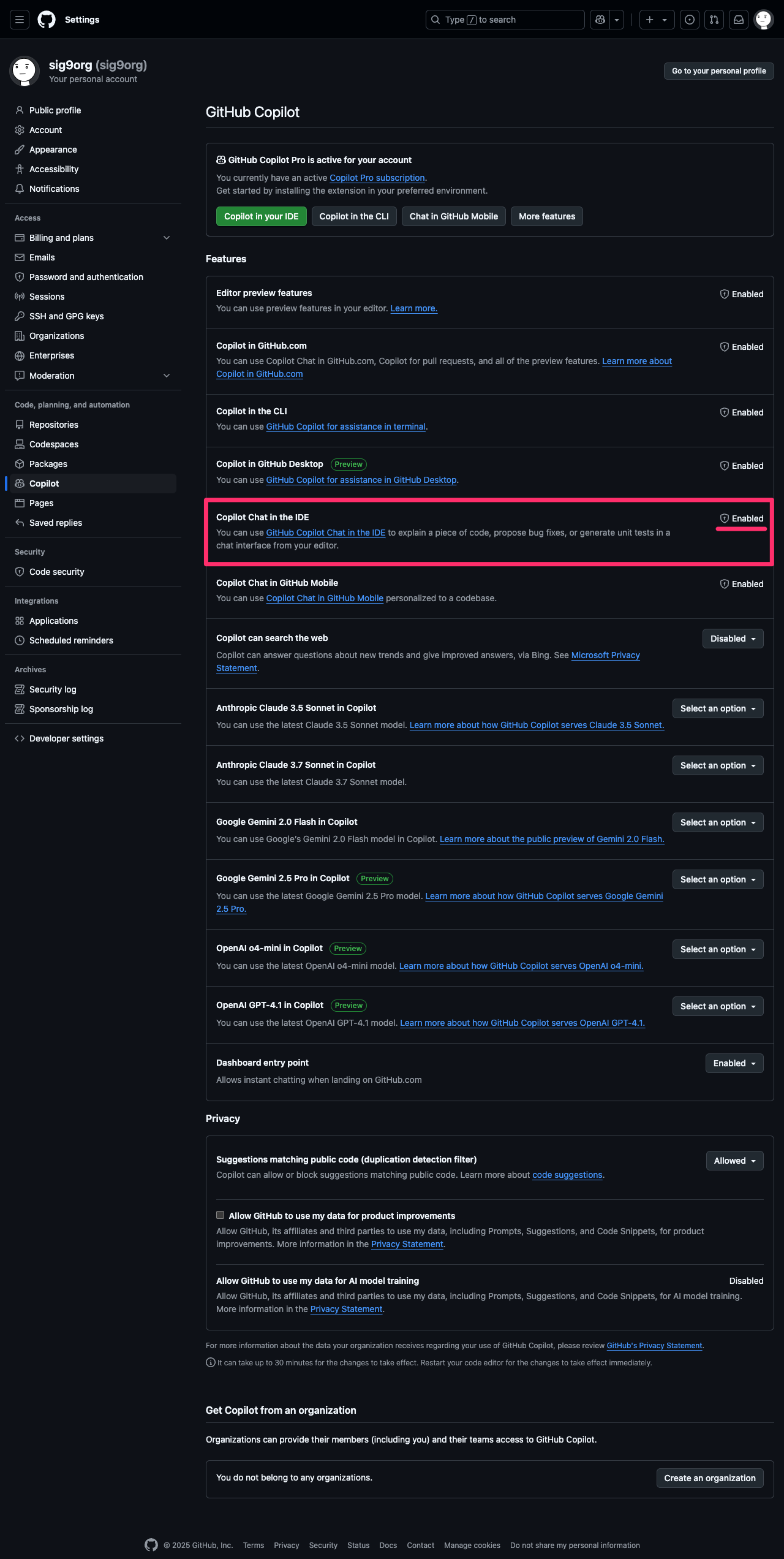Click the Security log icon
Image resolution: width=784 pixels, height=1559 pixels.
(20, 689)
